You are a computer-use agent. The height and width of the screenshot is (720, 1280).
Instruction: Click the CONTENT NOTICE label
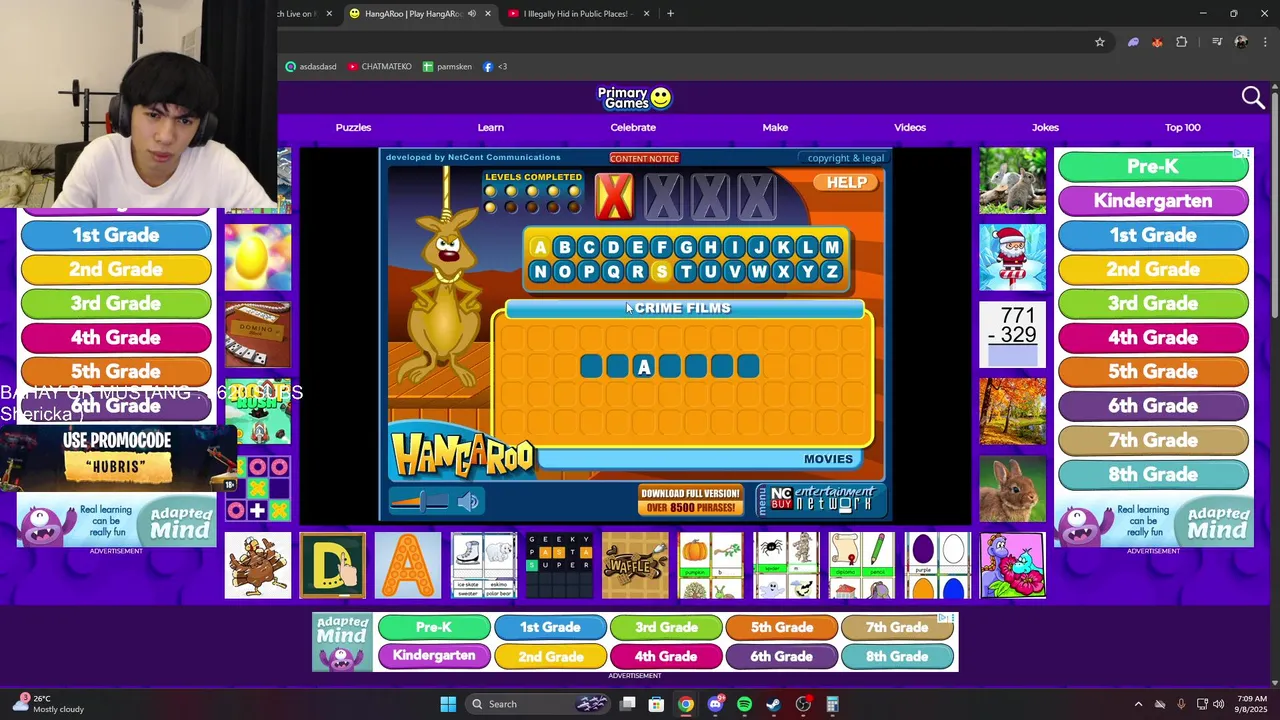click(644, 158)
